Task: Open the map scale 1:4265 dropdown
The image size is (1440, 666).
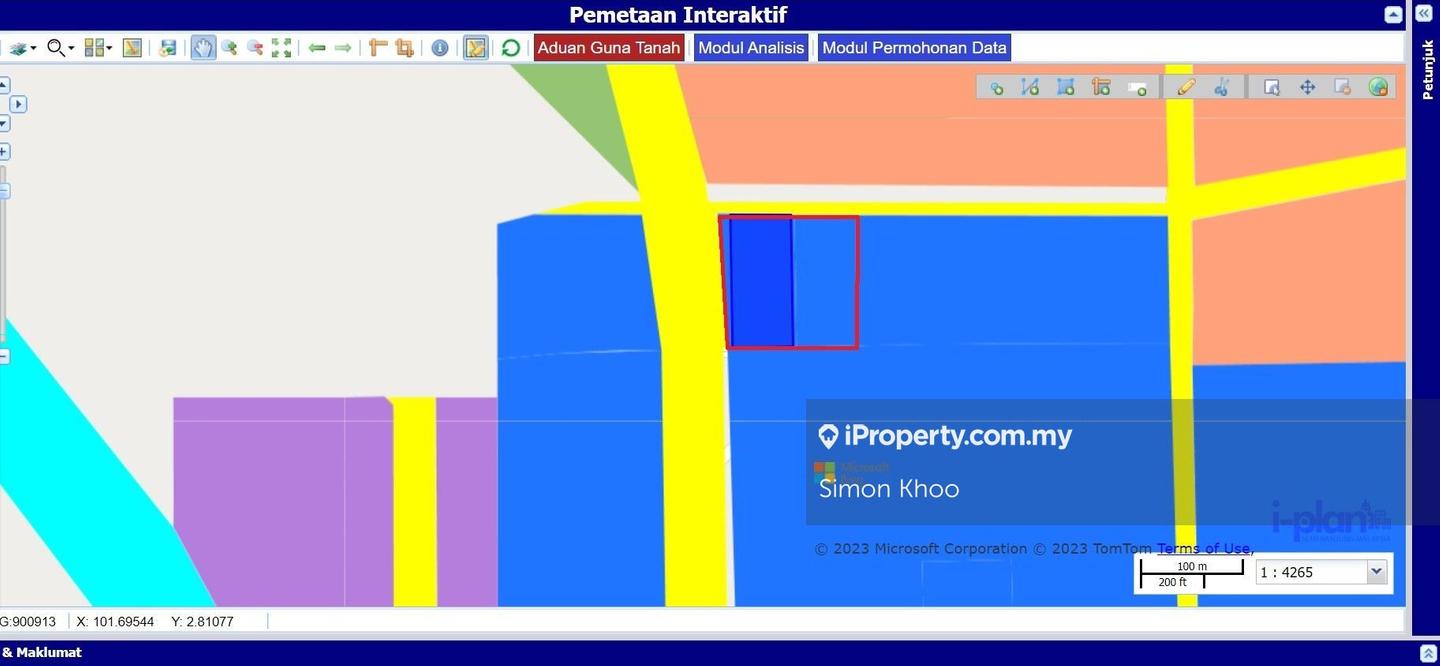Action: click(1376, 572)
